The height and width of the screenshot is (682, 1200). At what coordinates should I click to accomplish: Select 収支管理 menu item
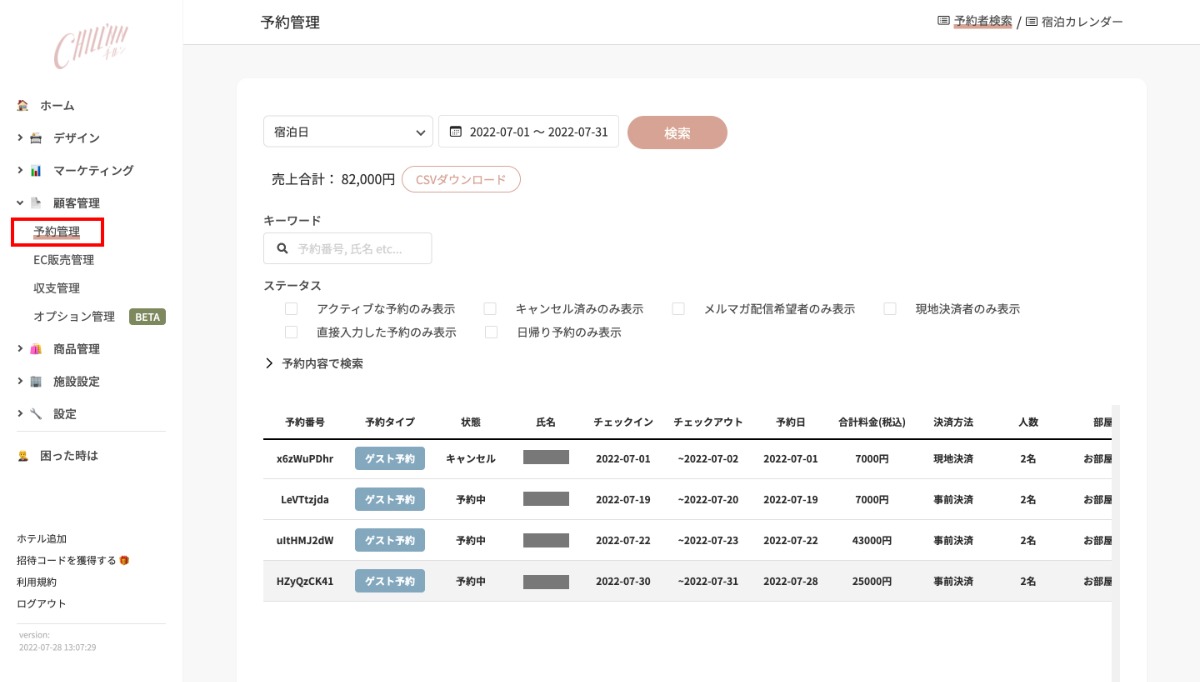coord(56,288)
